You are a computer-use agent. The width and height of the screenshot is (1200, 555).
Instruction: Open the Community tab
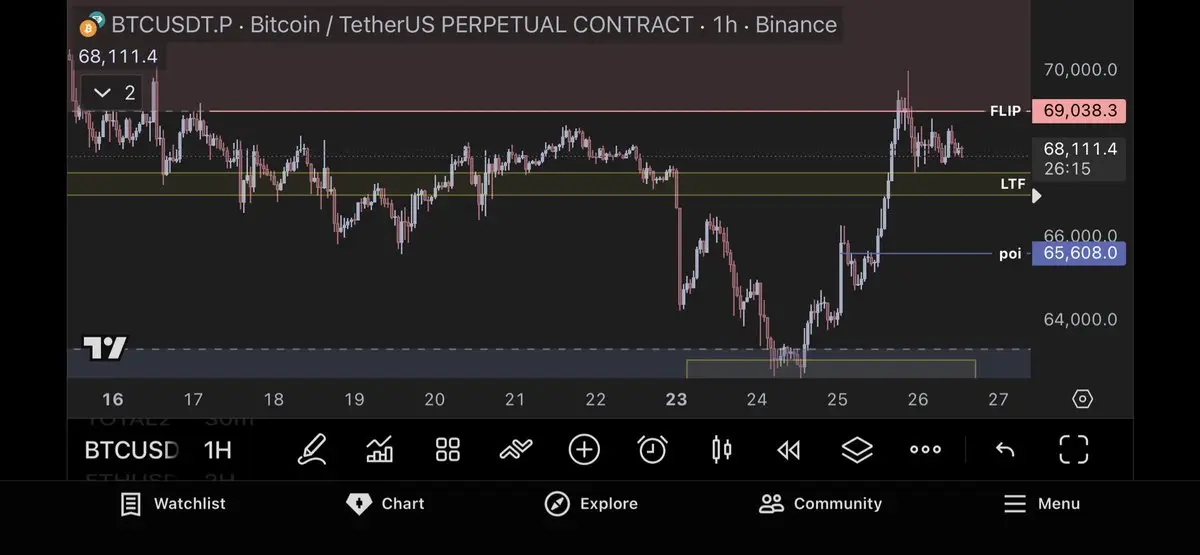820,504
